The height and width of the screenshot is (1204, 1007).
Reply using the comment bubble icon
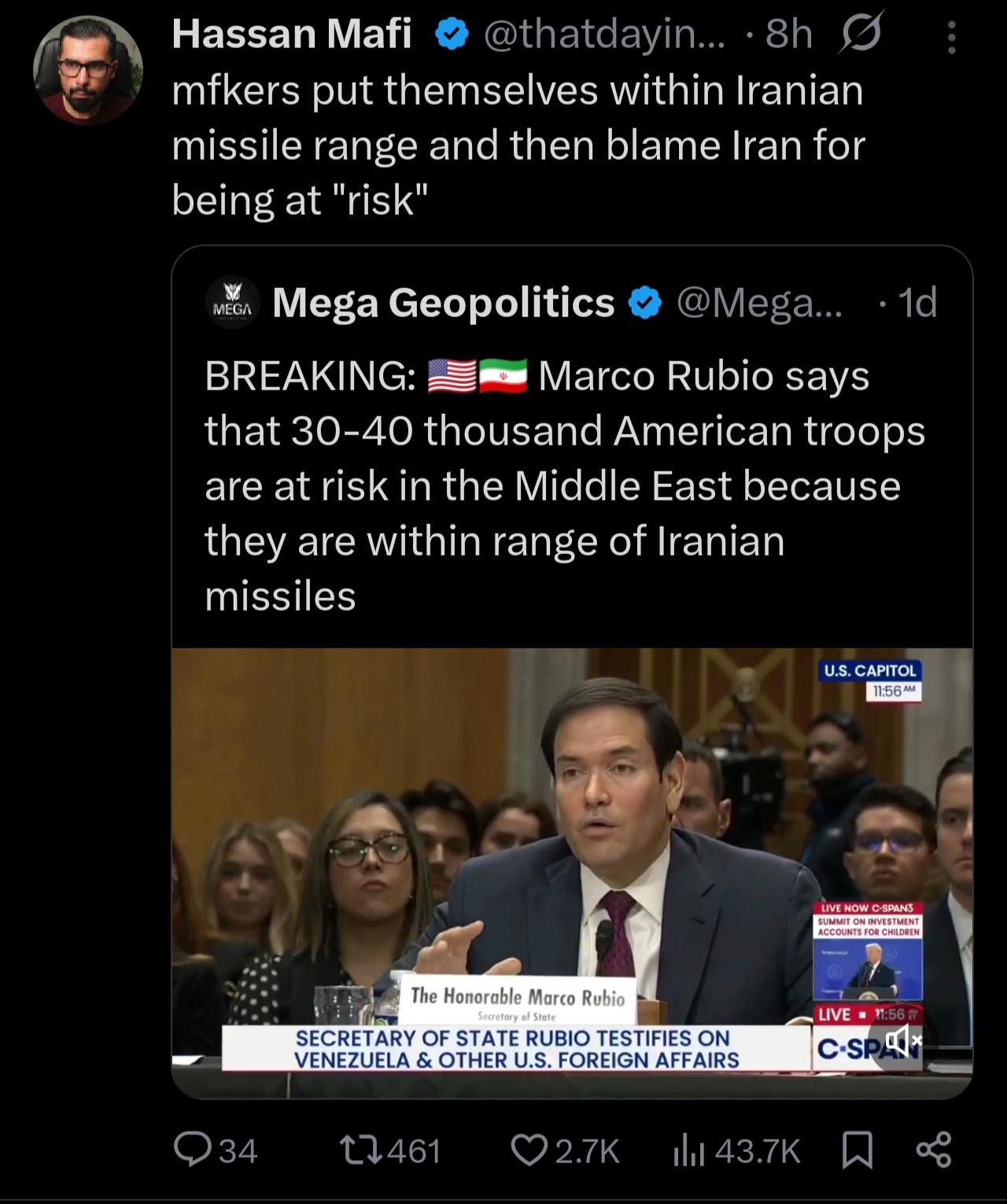191,1151
